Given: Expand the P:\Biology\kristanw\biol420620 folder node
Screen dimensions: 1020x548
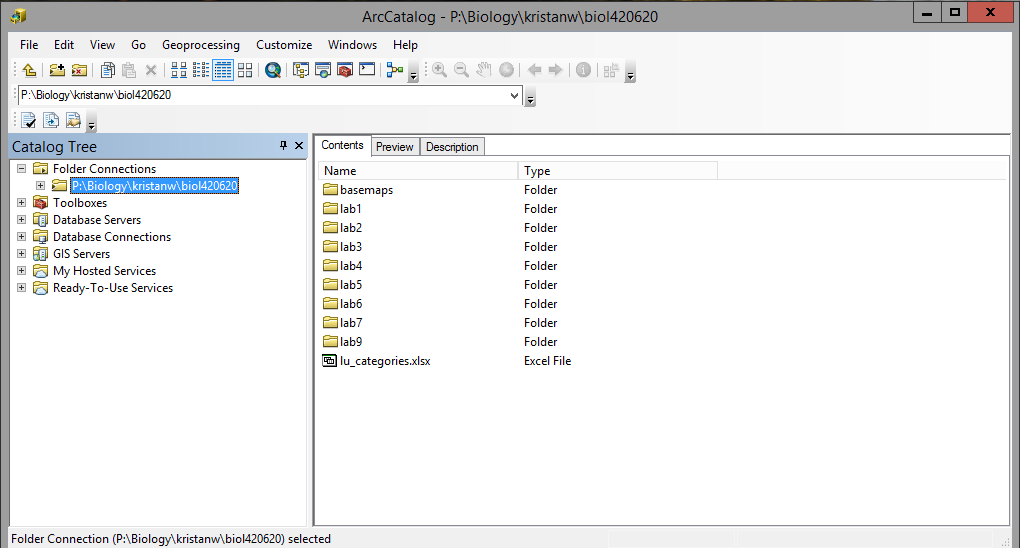Looking at the screenshot, I should (x=40, y=185).
